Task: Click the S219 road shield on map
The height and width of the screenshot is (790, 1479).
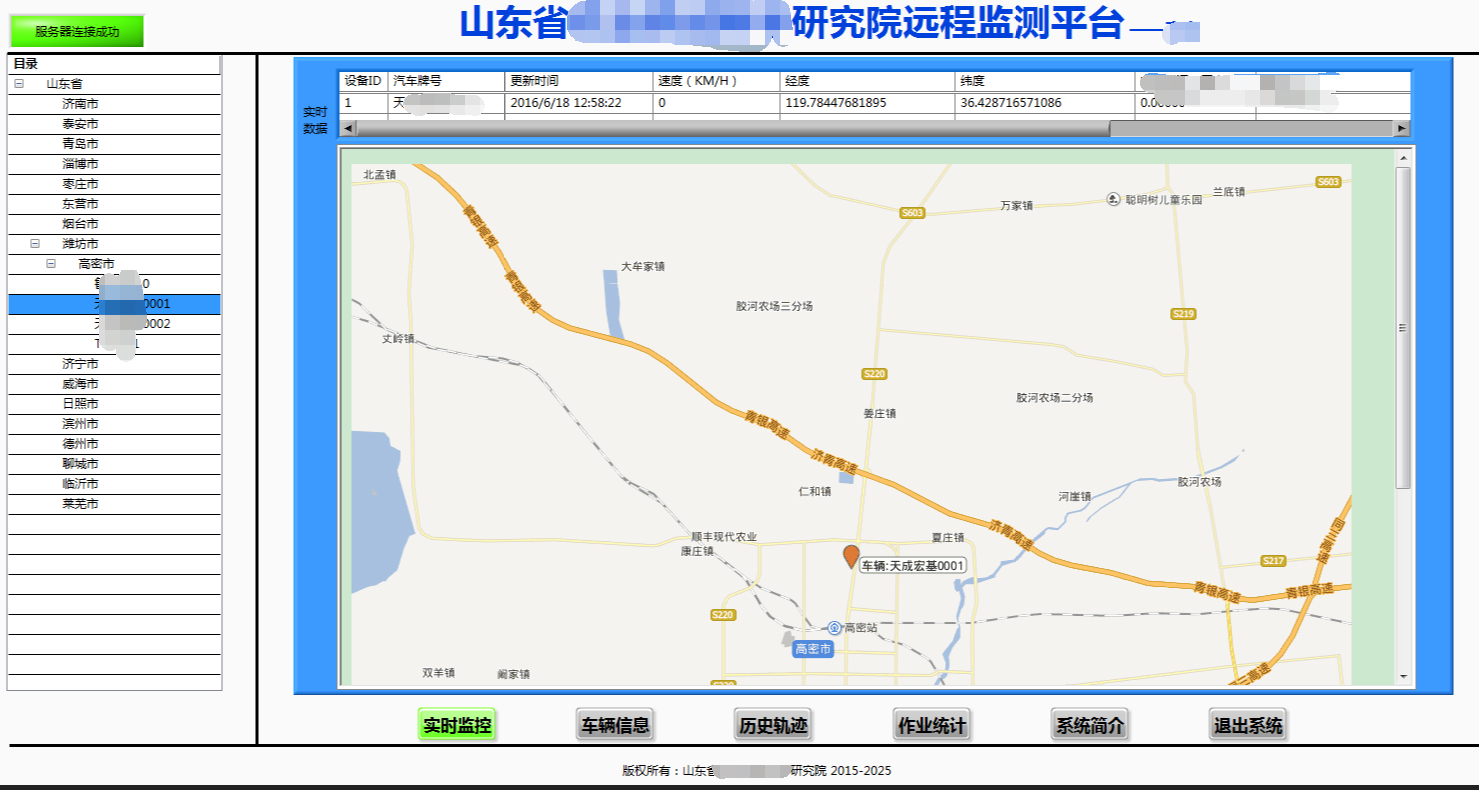Action: 1183,314
